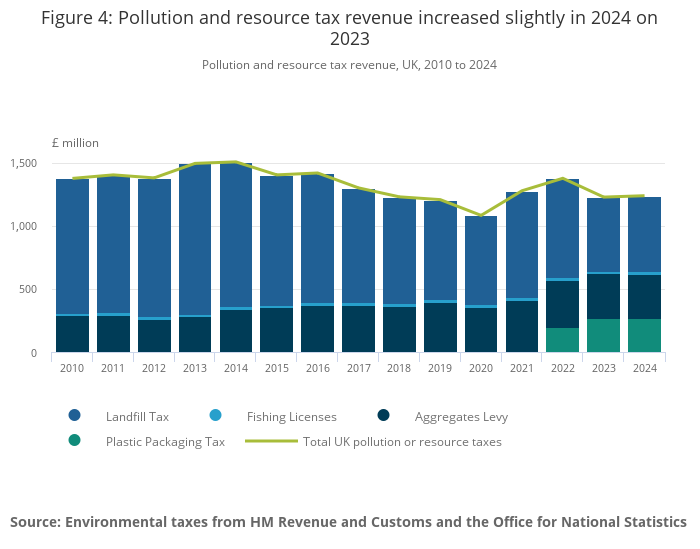This screenshot has height=549, width=700.
Task: Select the 2012 x-axis year label
Action: tap(154, 367)
